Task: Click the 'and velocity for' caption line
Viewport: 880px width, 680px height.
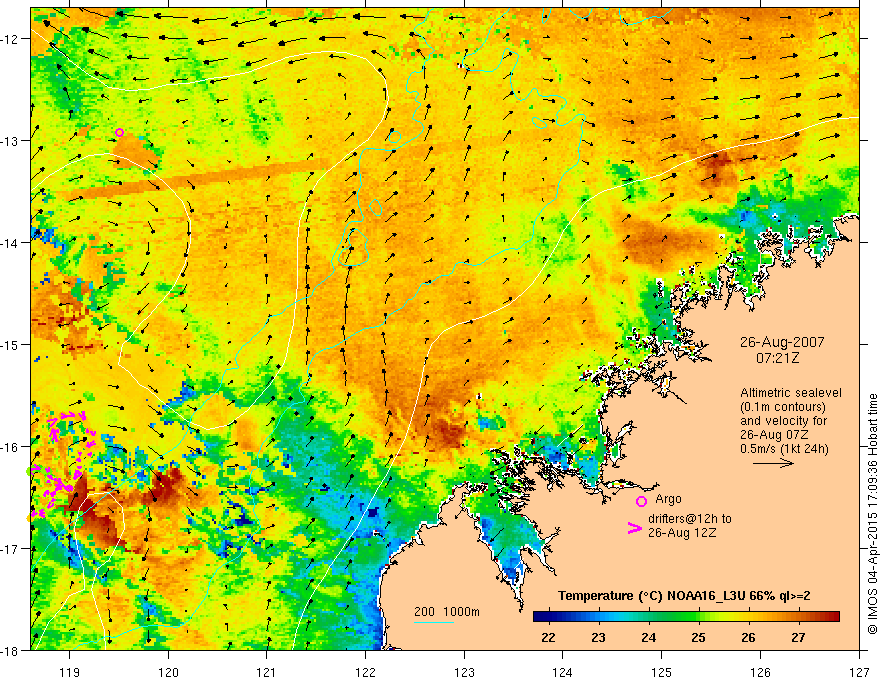Action: point(783,421)
